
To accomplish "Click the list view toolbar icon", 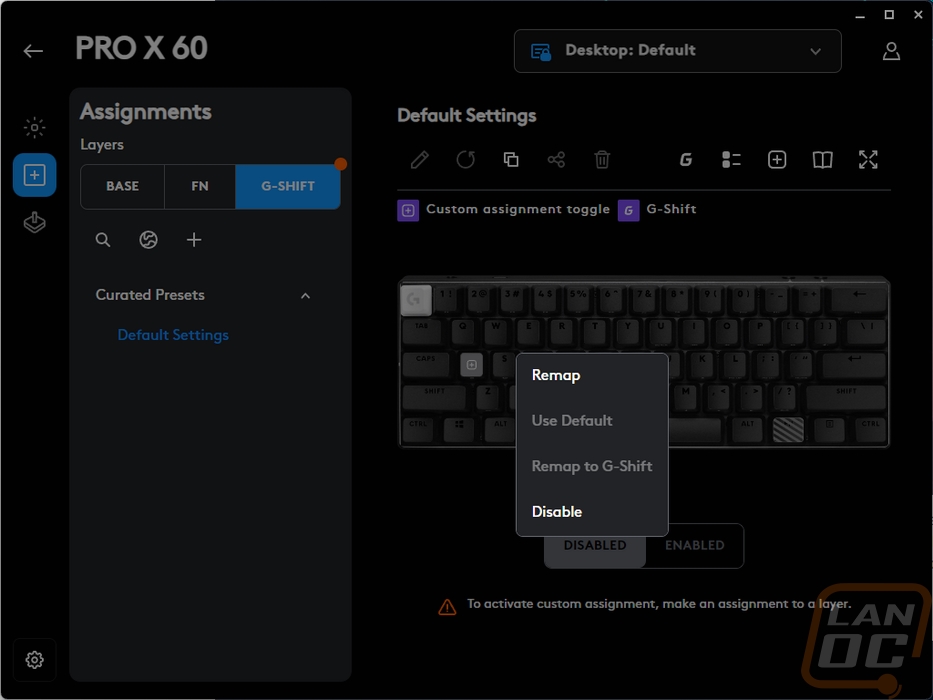I will (x=731, y=160).
